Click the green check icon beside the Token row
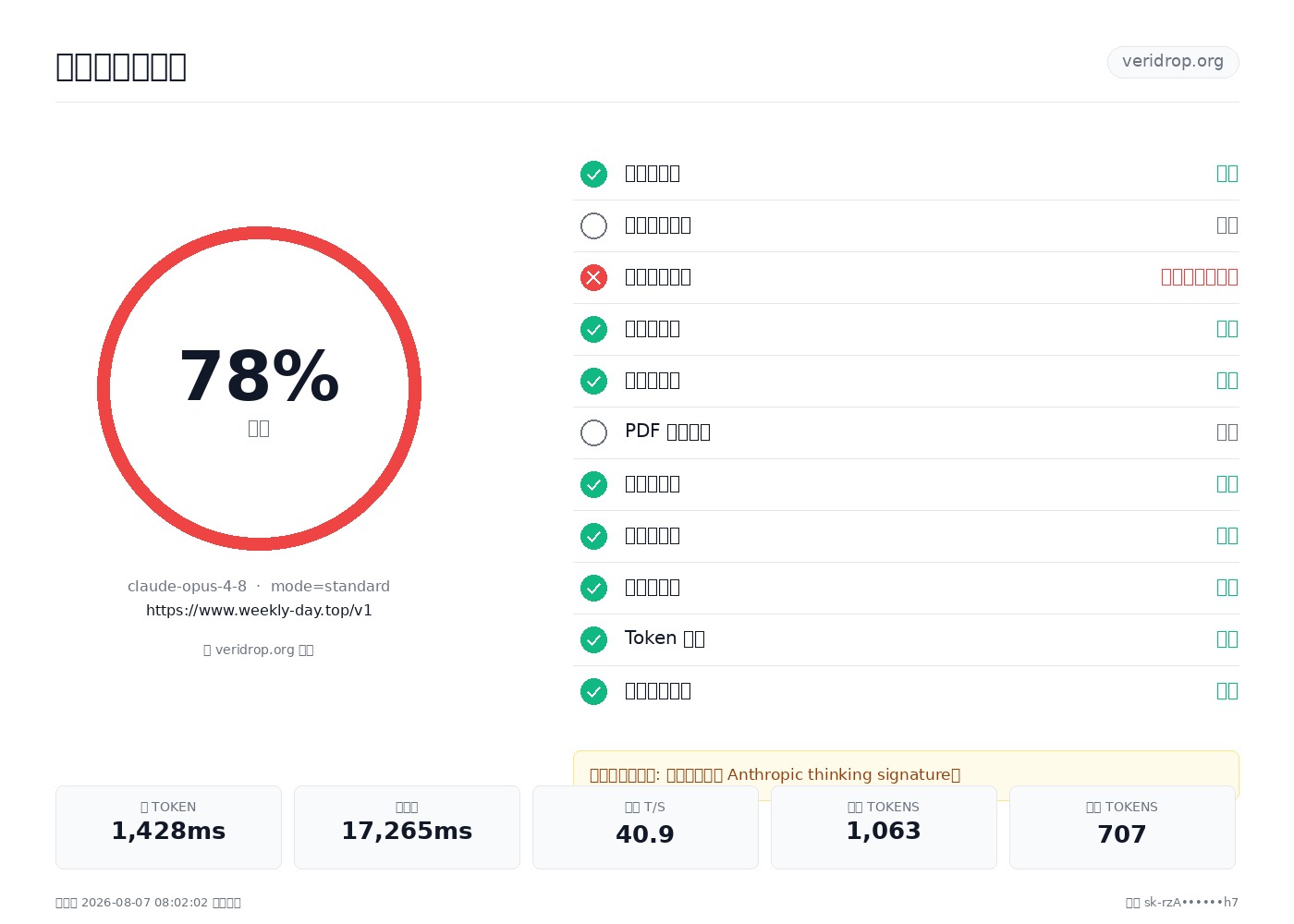This screenshot has width=1294, height=924. coord(593,639)
